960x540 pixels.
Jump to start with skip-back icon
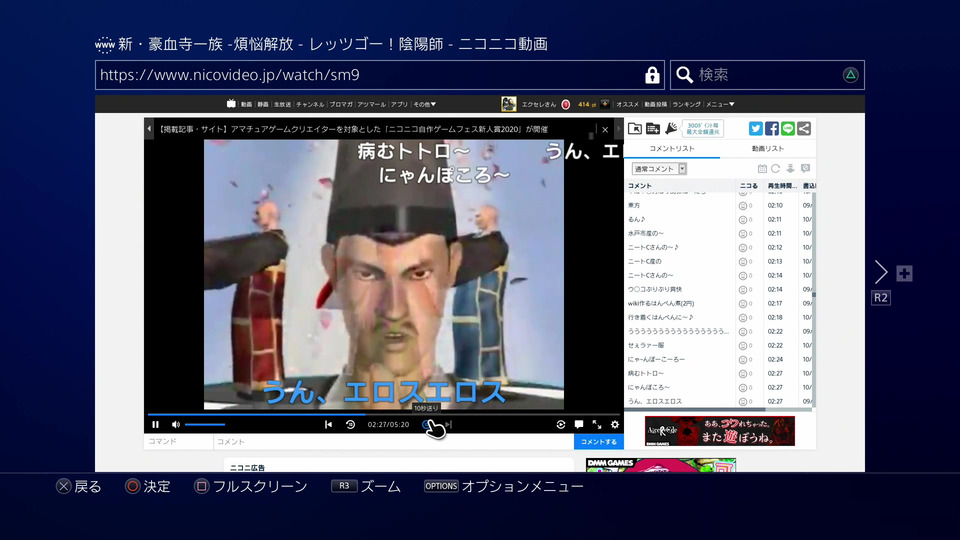(x=329, y=424)
